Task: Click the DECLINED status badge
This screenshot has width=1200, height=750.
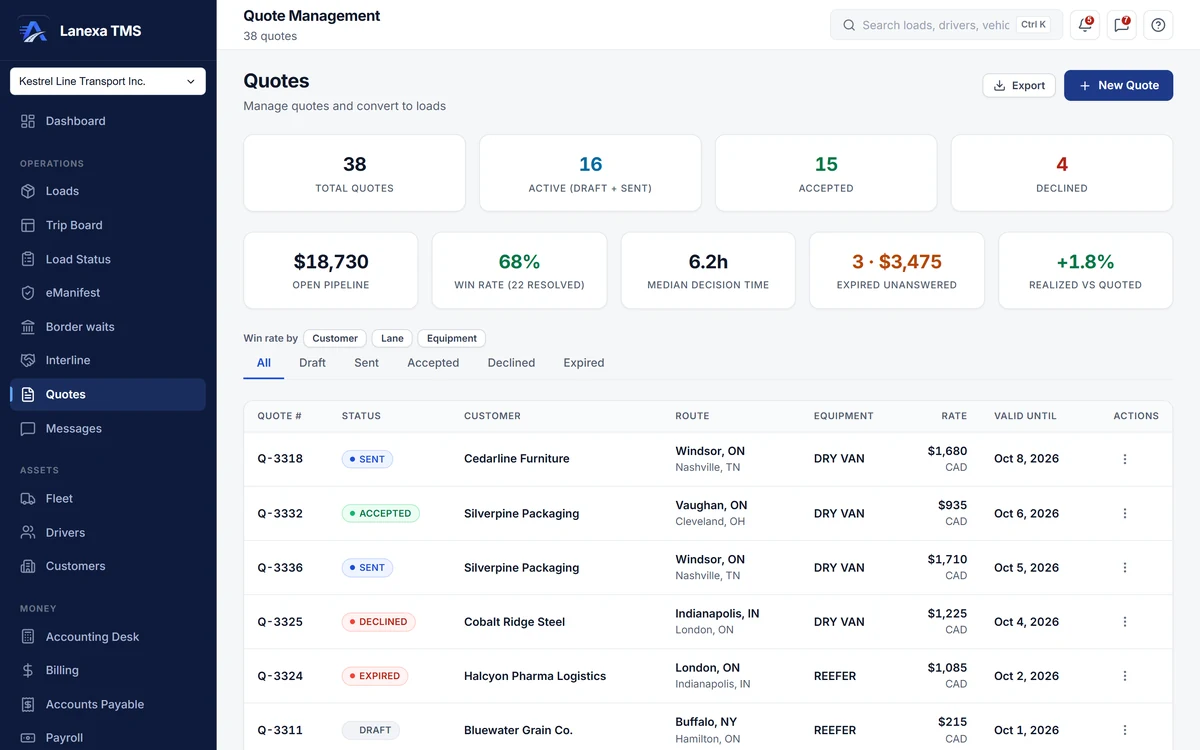Action: (x=379, y=622)
